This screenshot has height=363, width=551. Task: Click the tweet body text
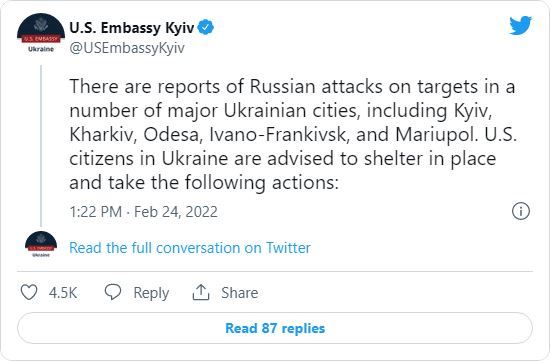click(293, 135)
